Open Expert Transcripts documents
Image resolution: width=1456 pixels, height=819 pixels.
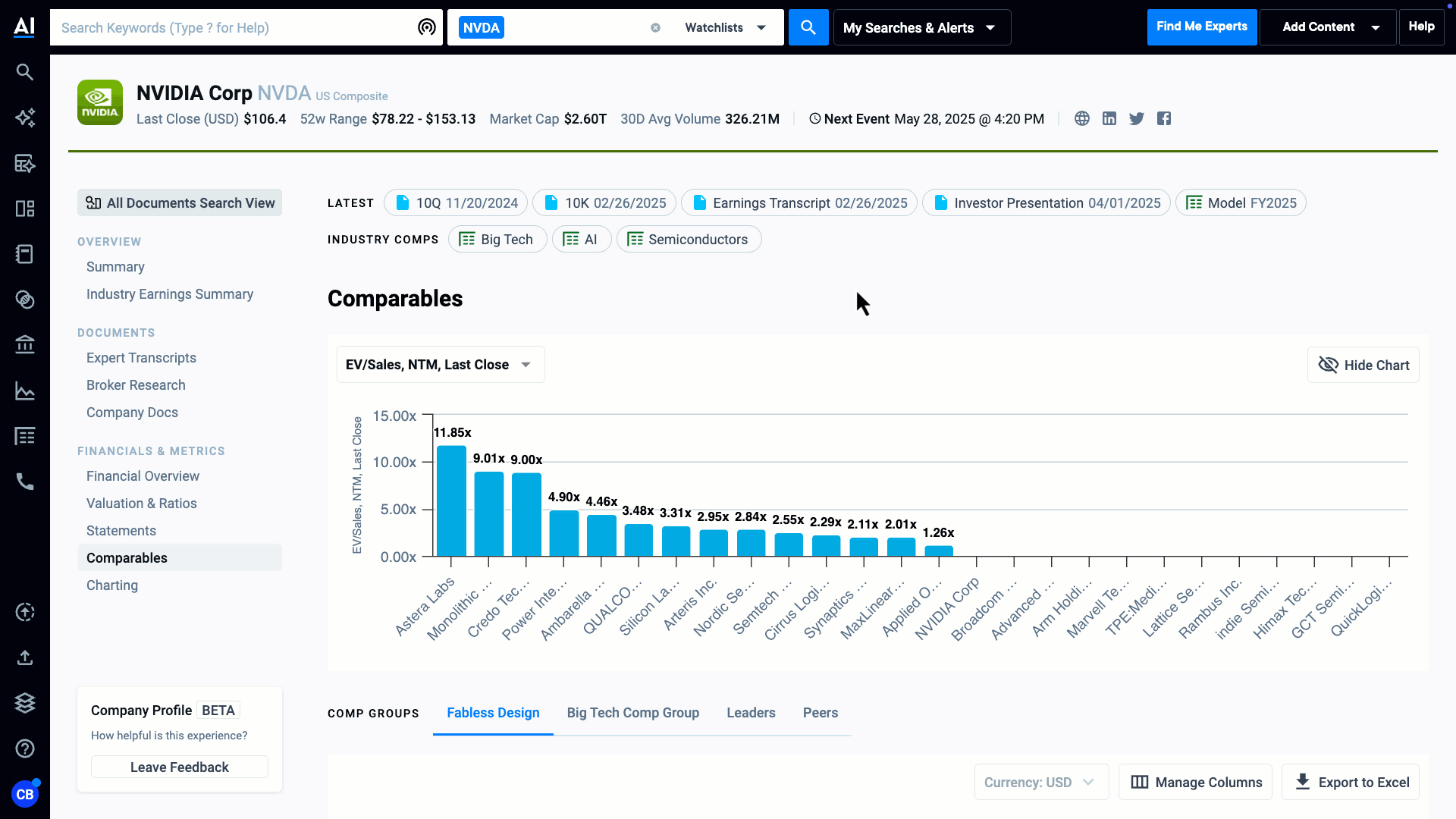coord(141,358)
